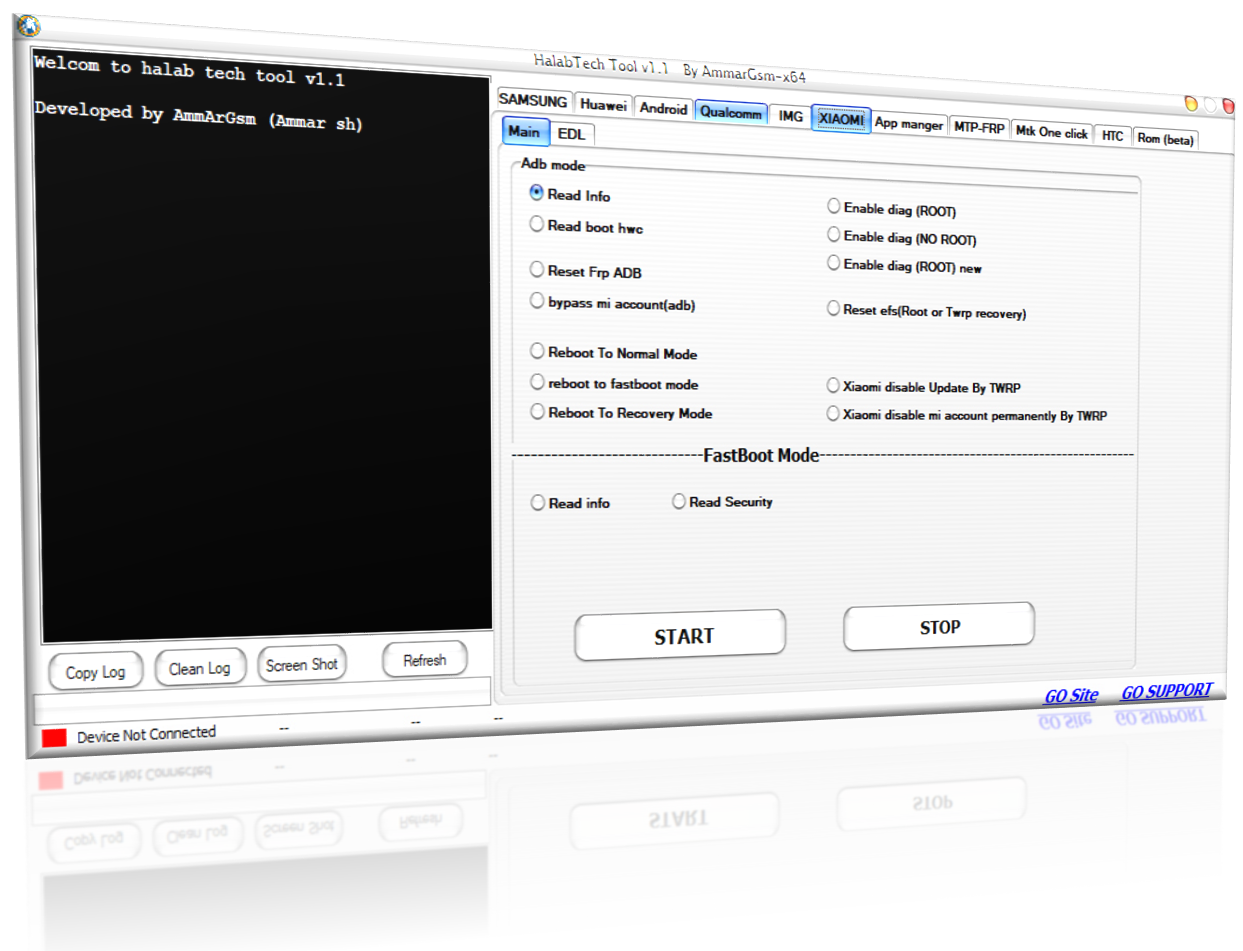Open the SAMSUNG tab
This screenshot has height=951, width=1243.
533,101
